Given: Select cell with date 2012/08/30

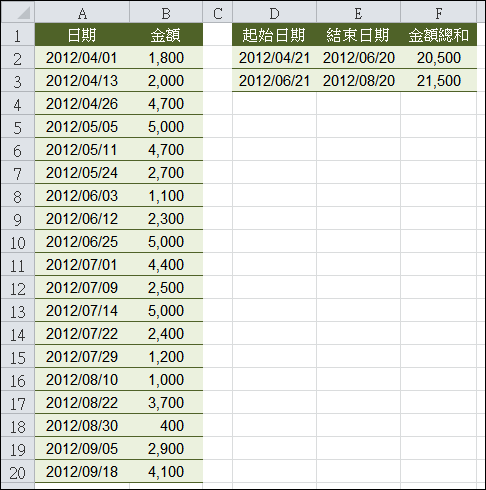Looking at the screenshot, I should [x=82, y=426].
